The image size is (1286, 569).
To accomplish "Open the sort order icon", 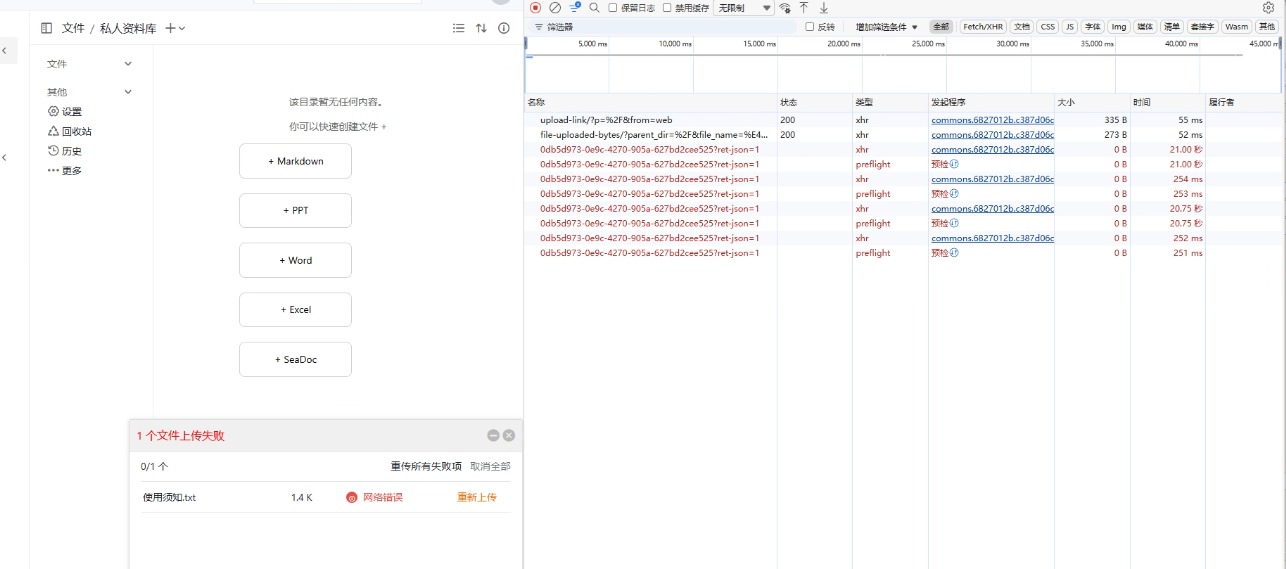I will [481, 28].
